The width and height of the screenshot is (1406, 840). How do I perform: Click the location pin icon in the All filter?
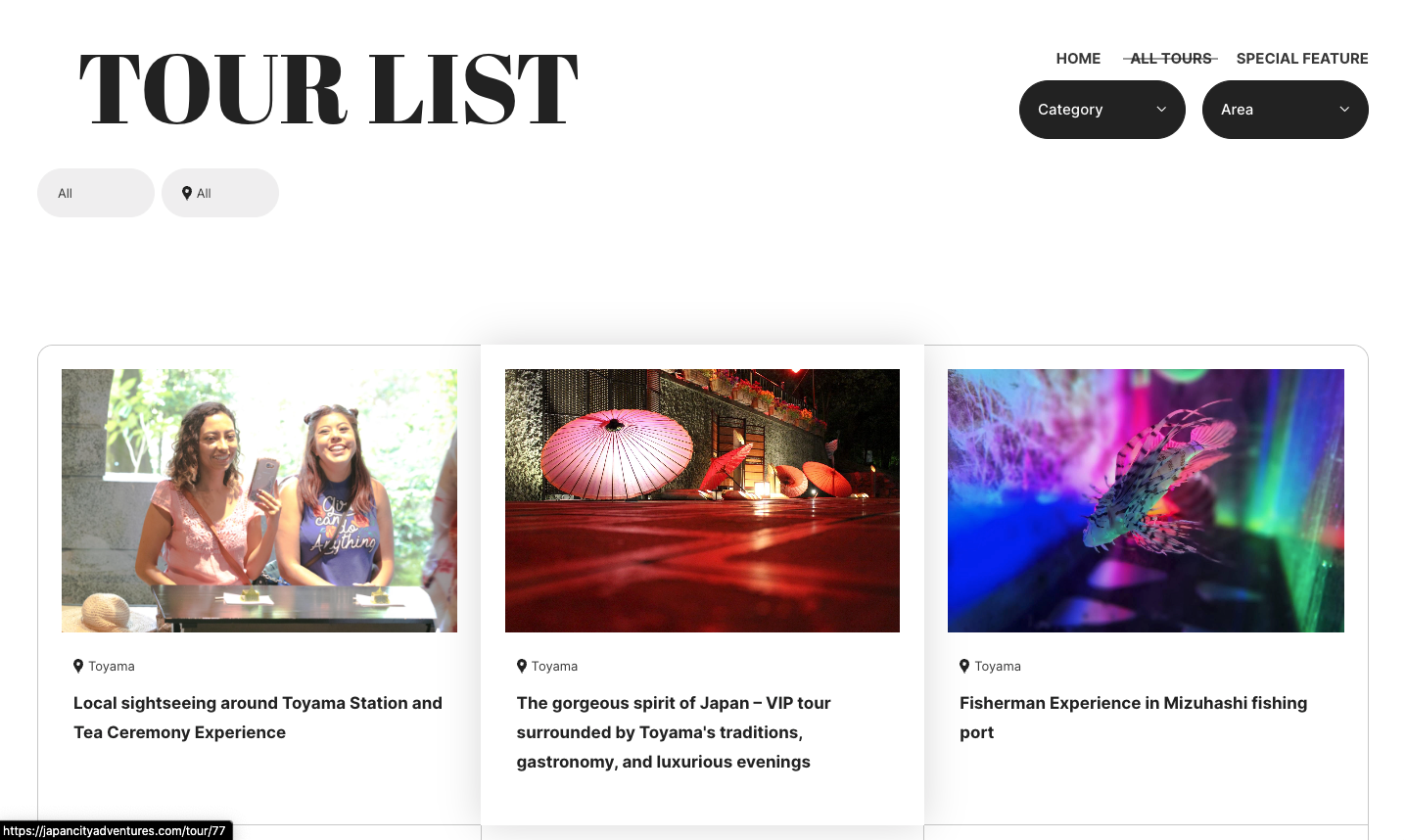click(x=187, y=193)
